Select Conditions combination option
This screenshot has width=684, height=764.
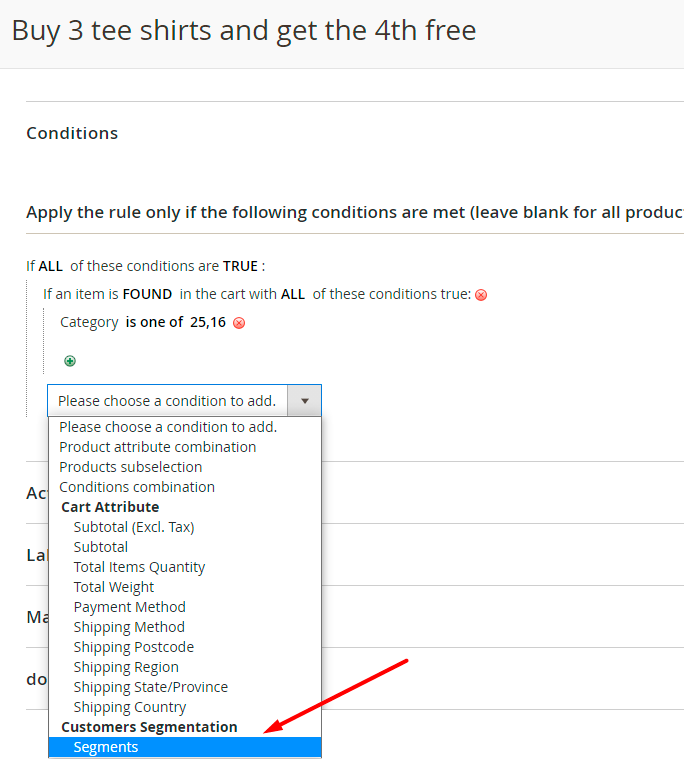coord(137,487)
